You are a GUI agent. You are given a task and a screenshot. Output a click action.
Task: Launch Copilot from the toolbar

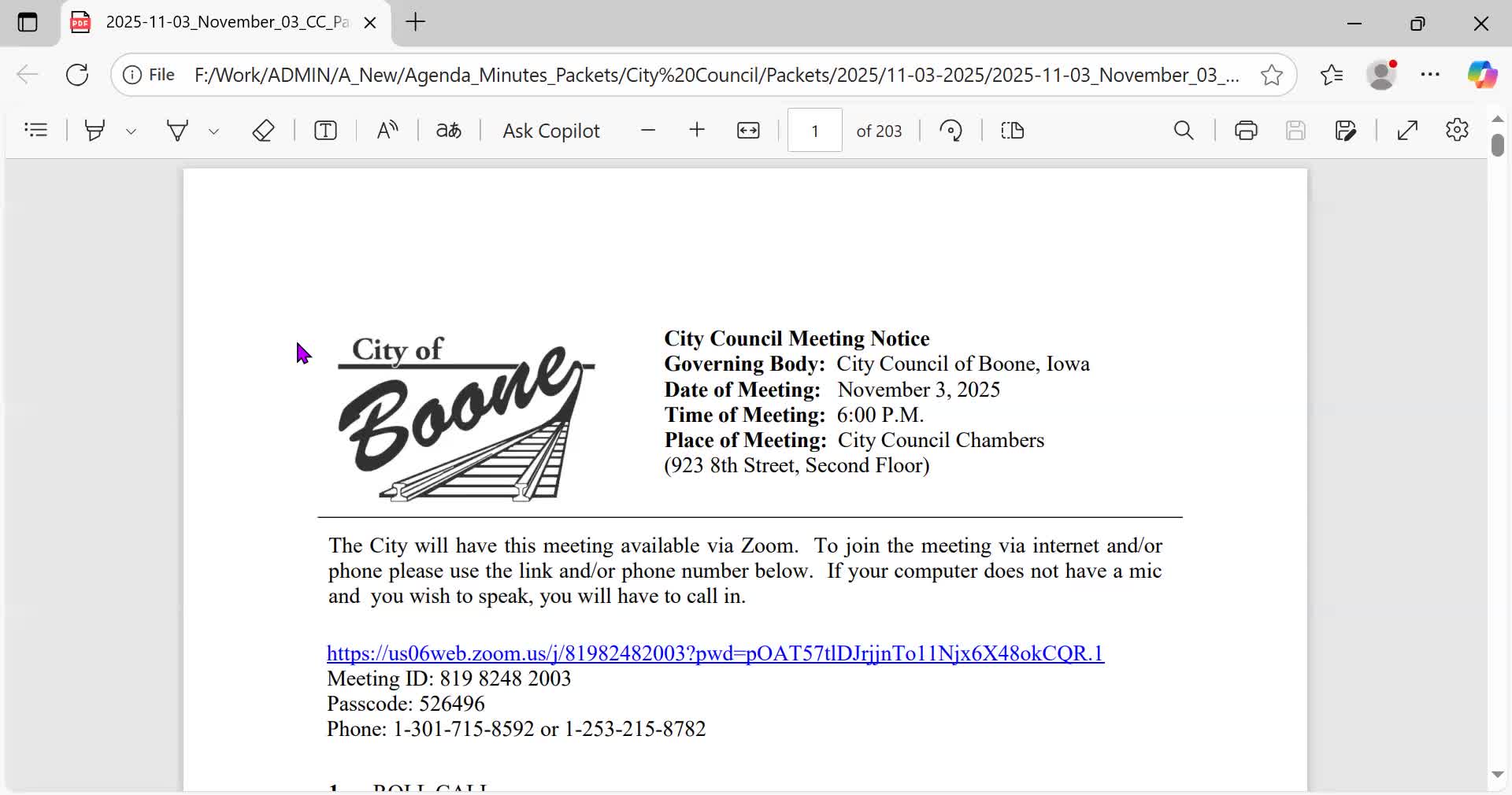click(1482, 75)
